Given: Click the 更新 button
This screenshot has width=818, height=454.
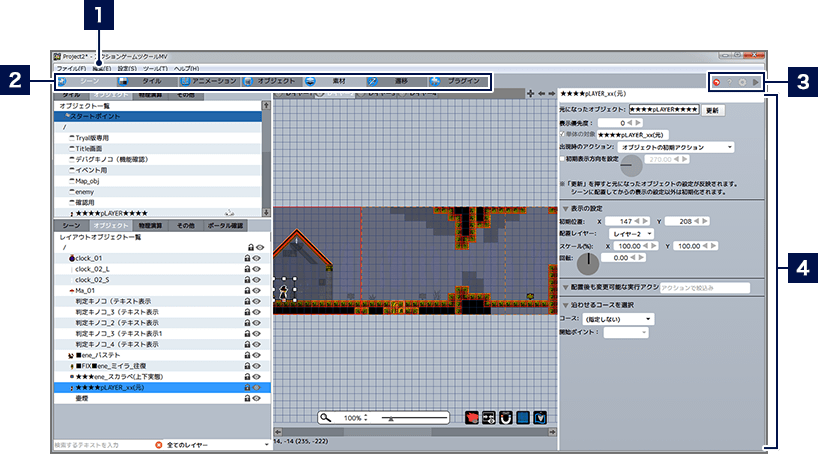Looking at the screenshot, I should click(711, 109).
